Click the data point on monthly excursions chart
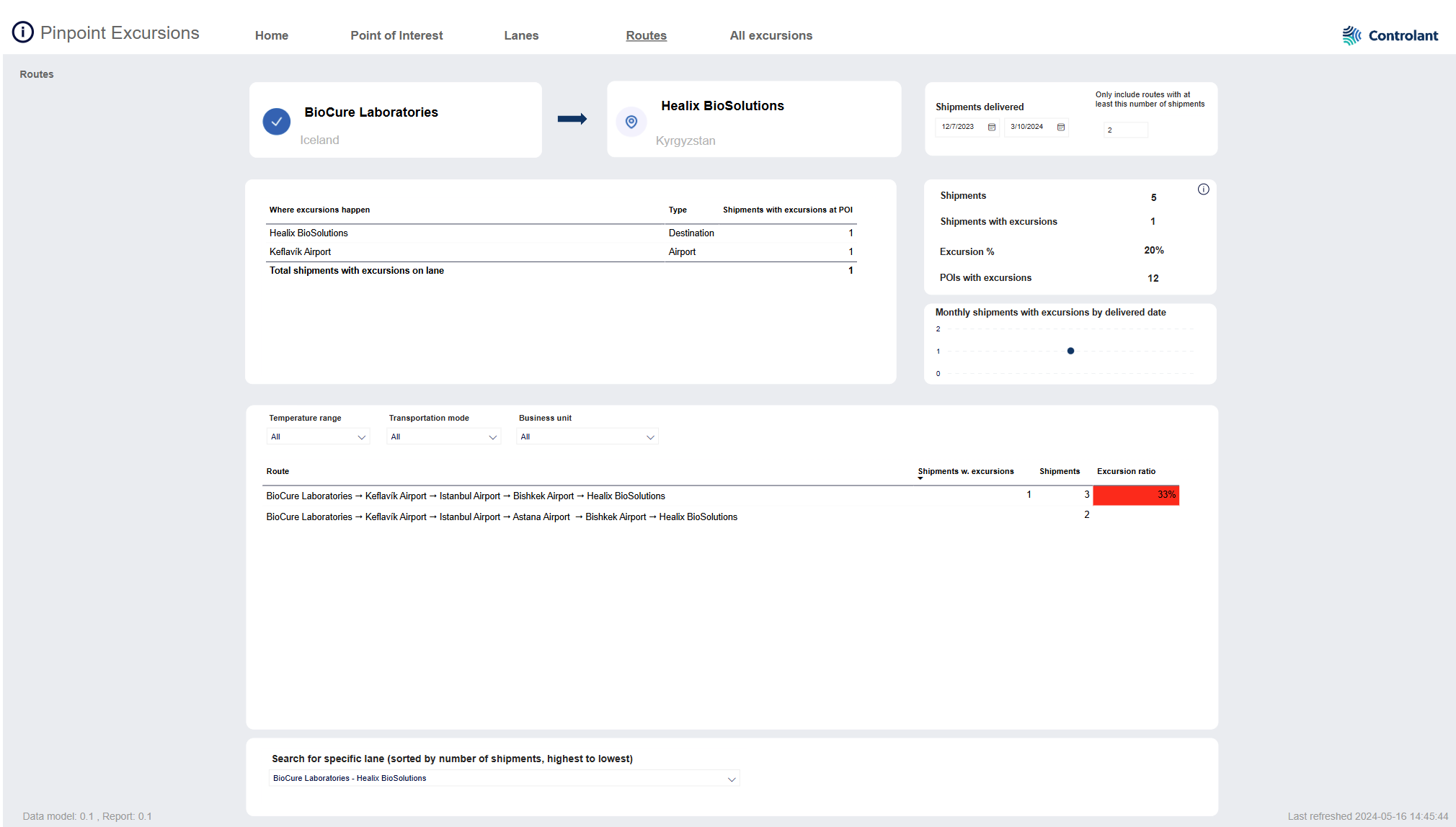The image size is (1456, 827). 1071,351
